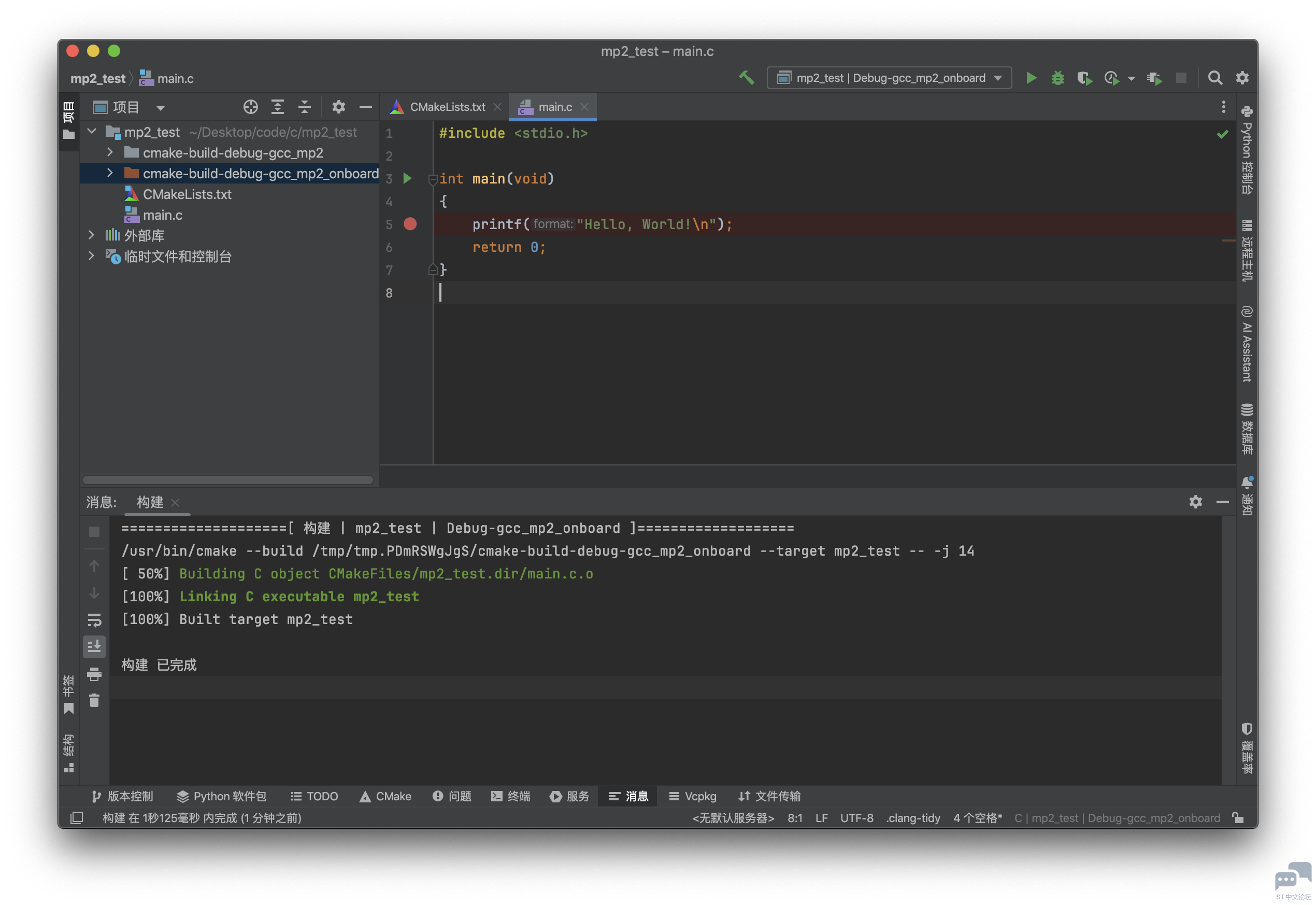The width and height of the screenshot is (1316, 905).
Task: Open messages panel settings gear
Action: click(1195, 501)
